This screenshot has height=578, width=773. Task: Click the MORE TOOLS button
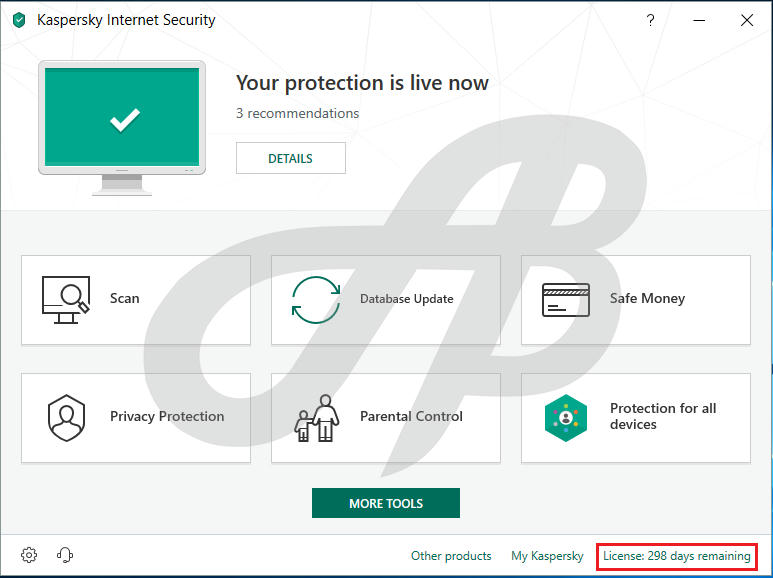385,503
